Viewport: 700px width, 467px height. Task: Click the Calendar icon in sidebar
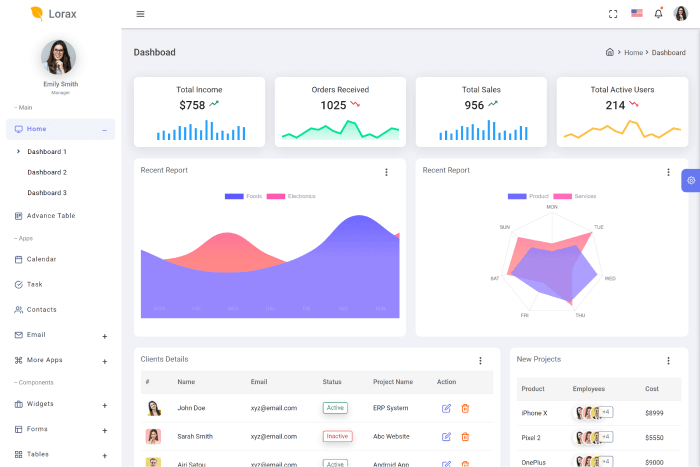point(18,259)
